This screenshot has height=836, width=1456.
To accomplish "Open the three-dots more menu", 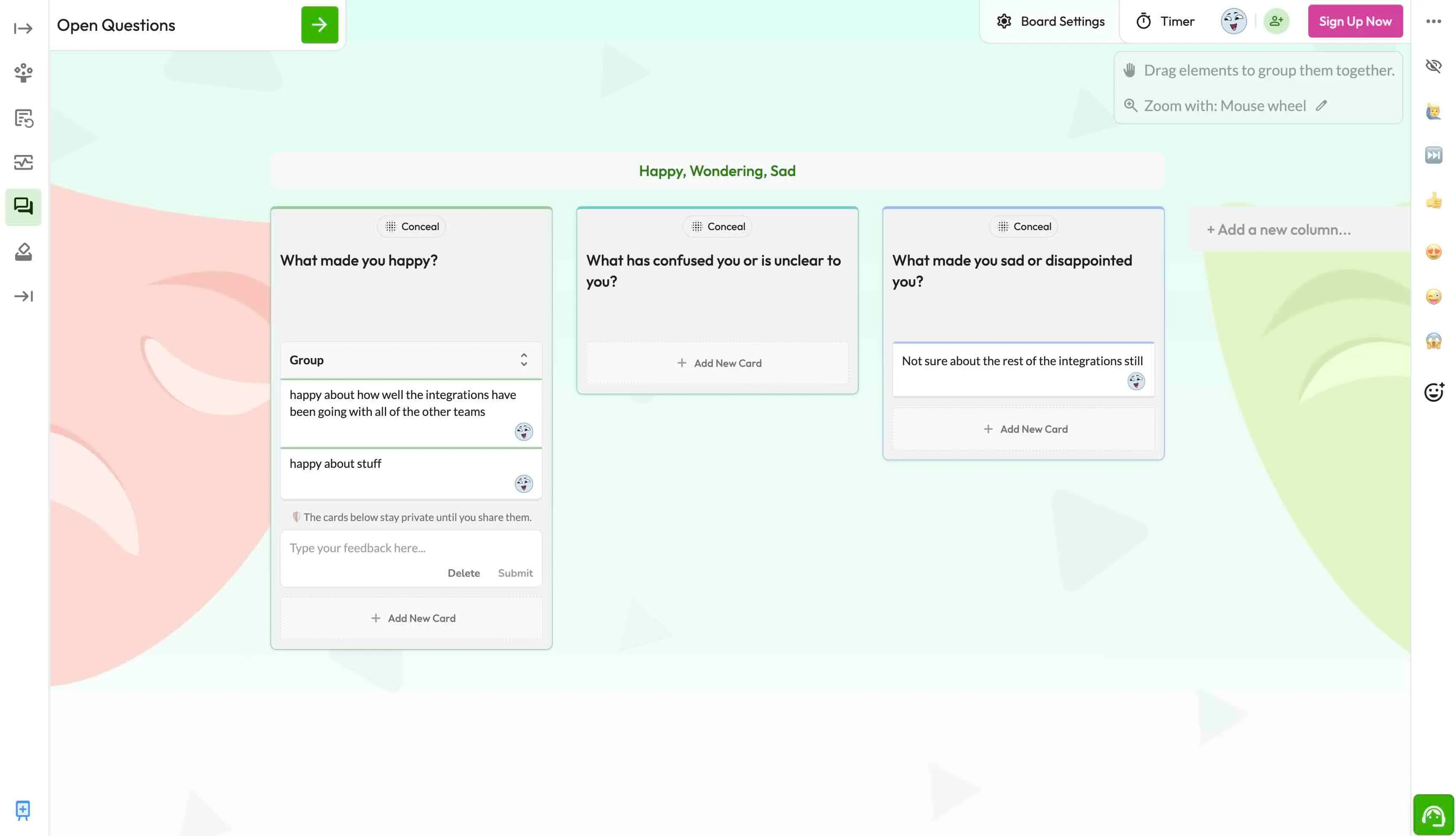I will (x=1433, y=21).
